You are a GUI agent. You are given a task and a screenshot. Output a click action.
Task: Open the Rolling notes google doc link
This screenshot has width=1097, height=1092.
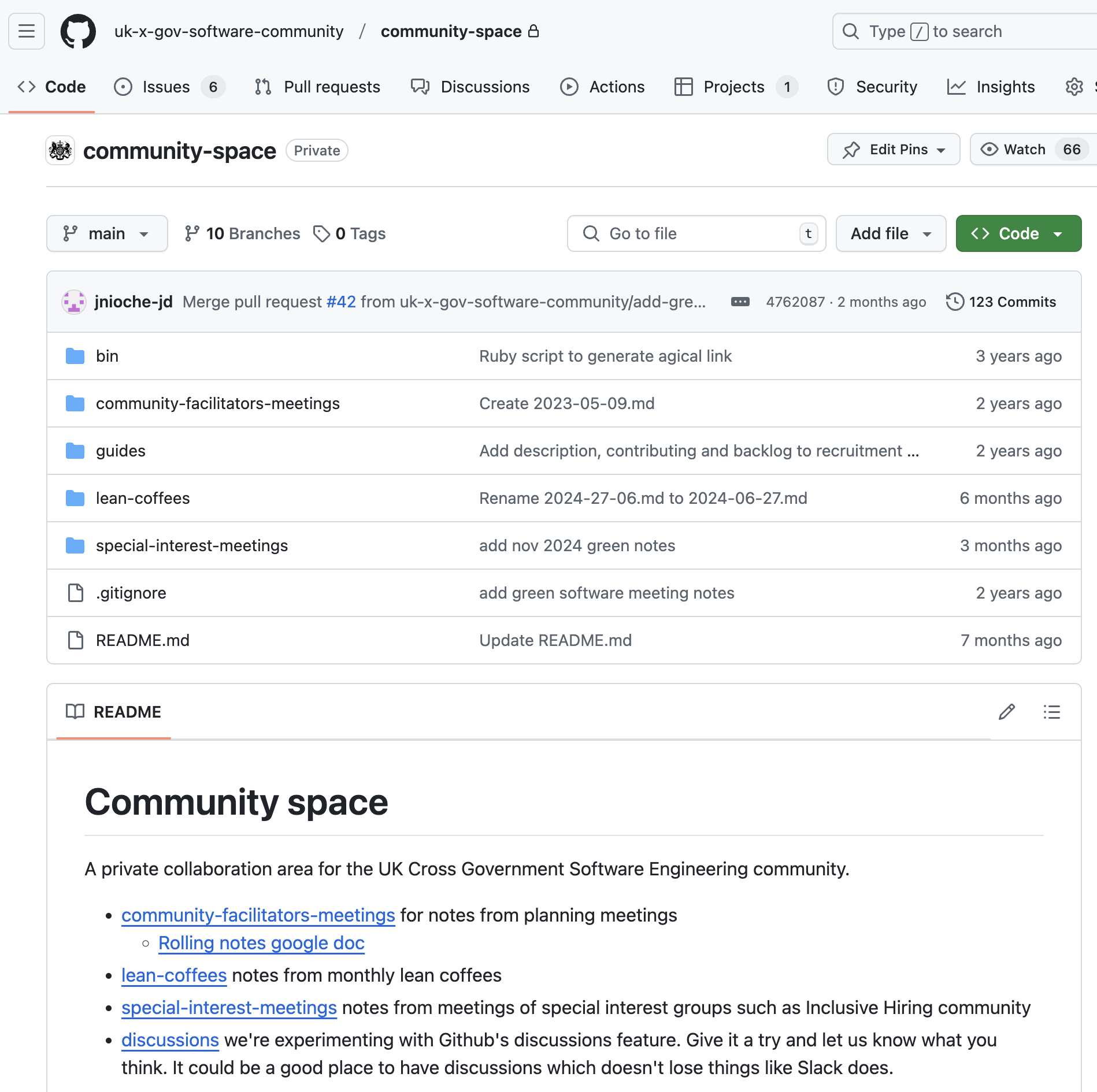[261, 943]
